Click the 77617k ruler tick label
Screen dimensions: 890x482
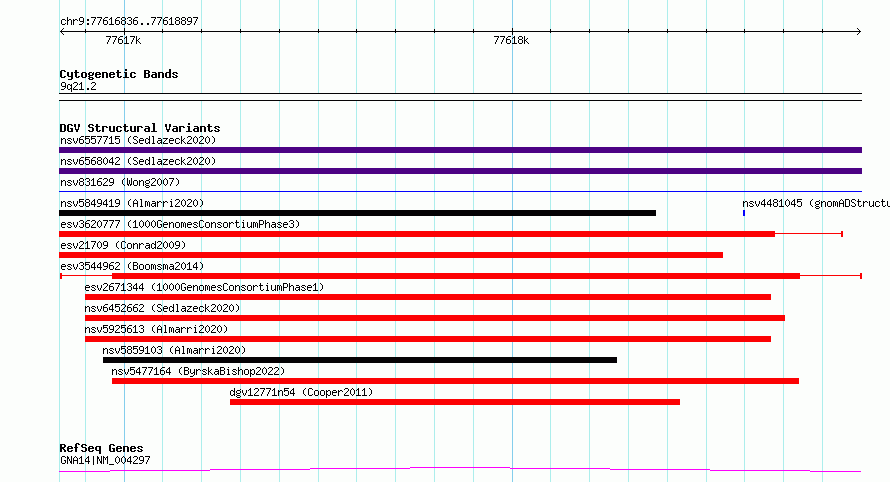tap(123, 40)
